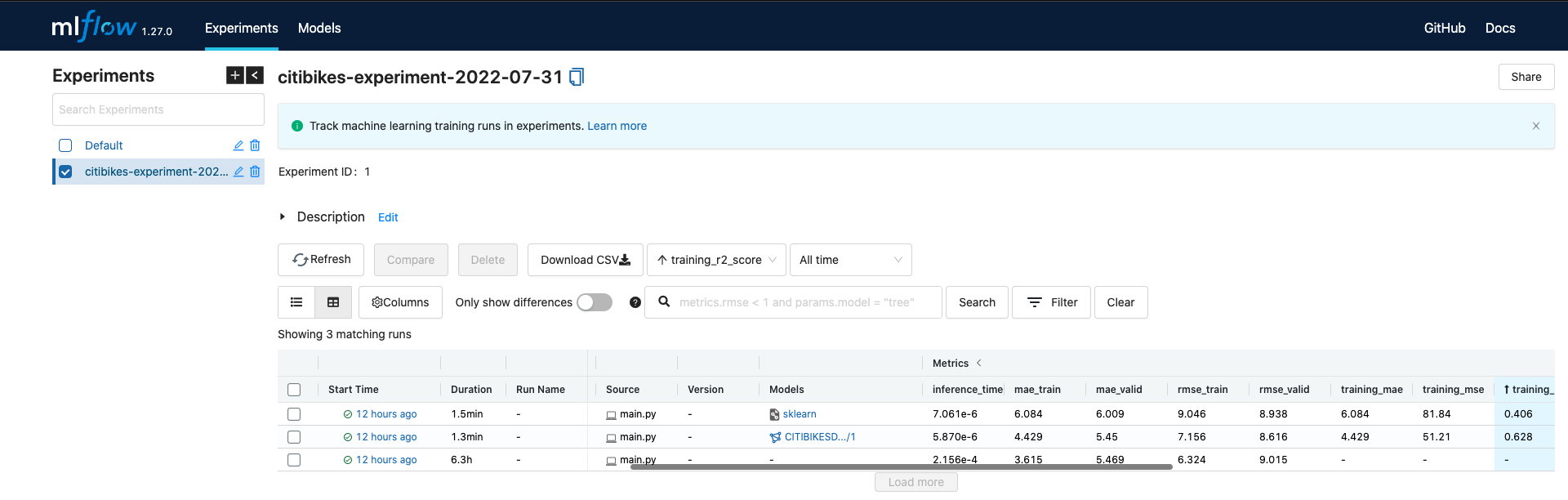
Task: Open the All time range dropdown
Action: 850,260
